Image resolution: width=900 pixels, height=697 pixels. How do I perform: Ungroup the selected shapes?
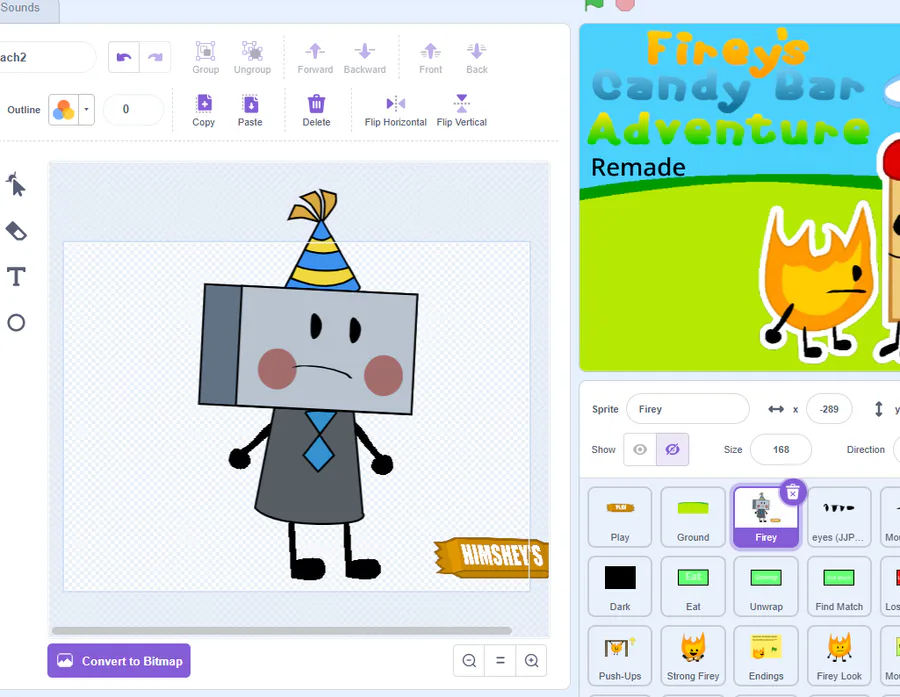(x=252, y=58)
